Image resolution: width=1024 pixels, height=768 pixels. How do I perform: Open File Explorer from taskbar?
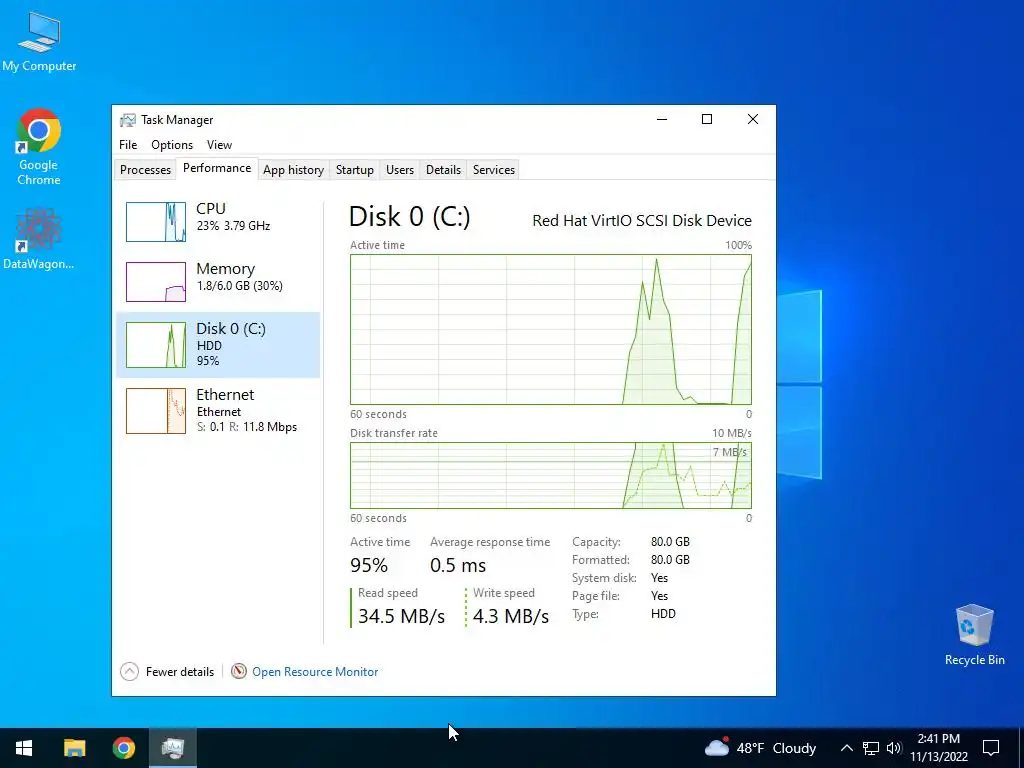click(x=74, y=748)
